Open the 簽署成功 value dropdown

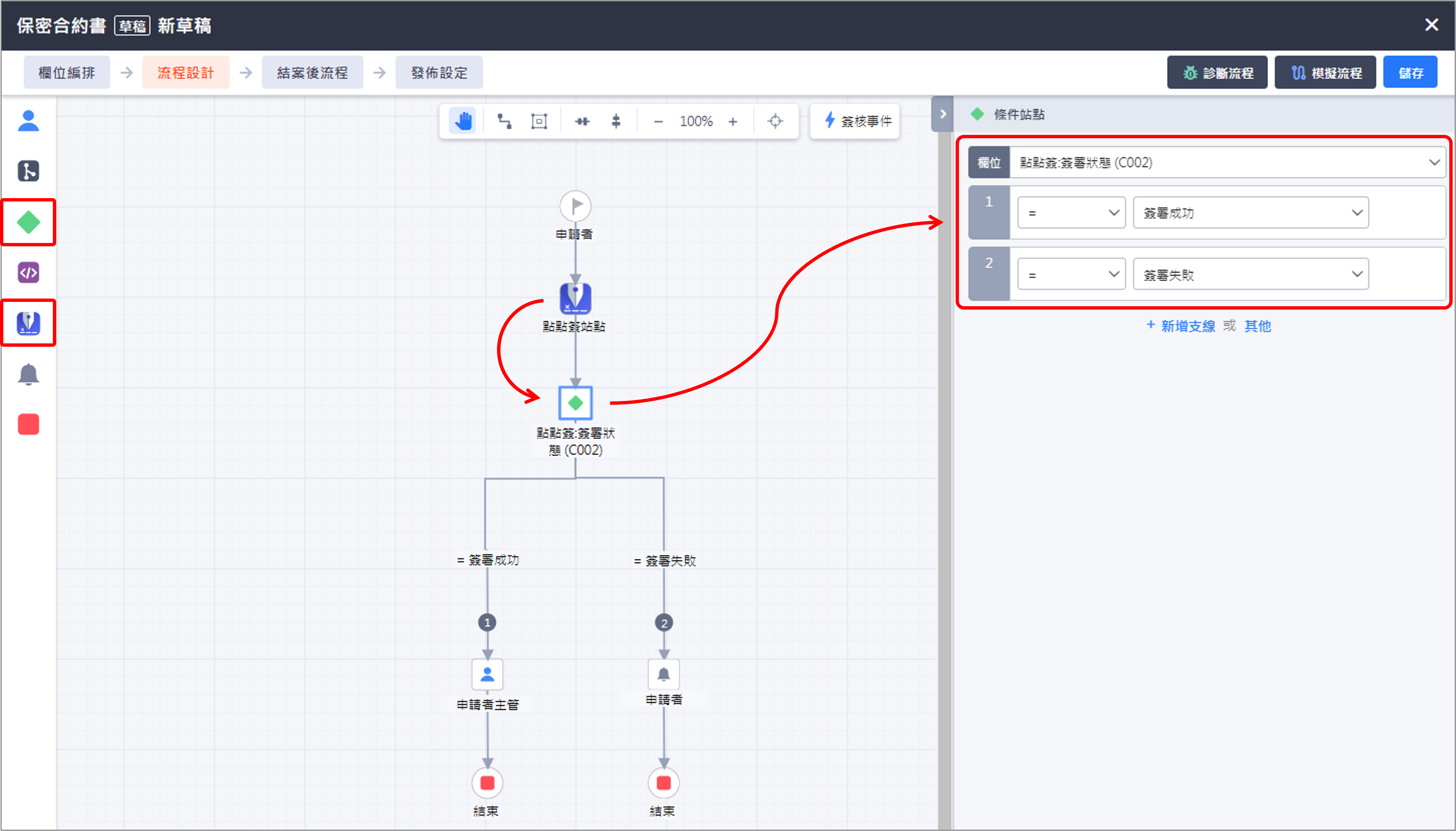1251,213
